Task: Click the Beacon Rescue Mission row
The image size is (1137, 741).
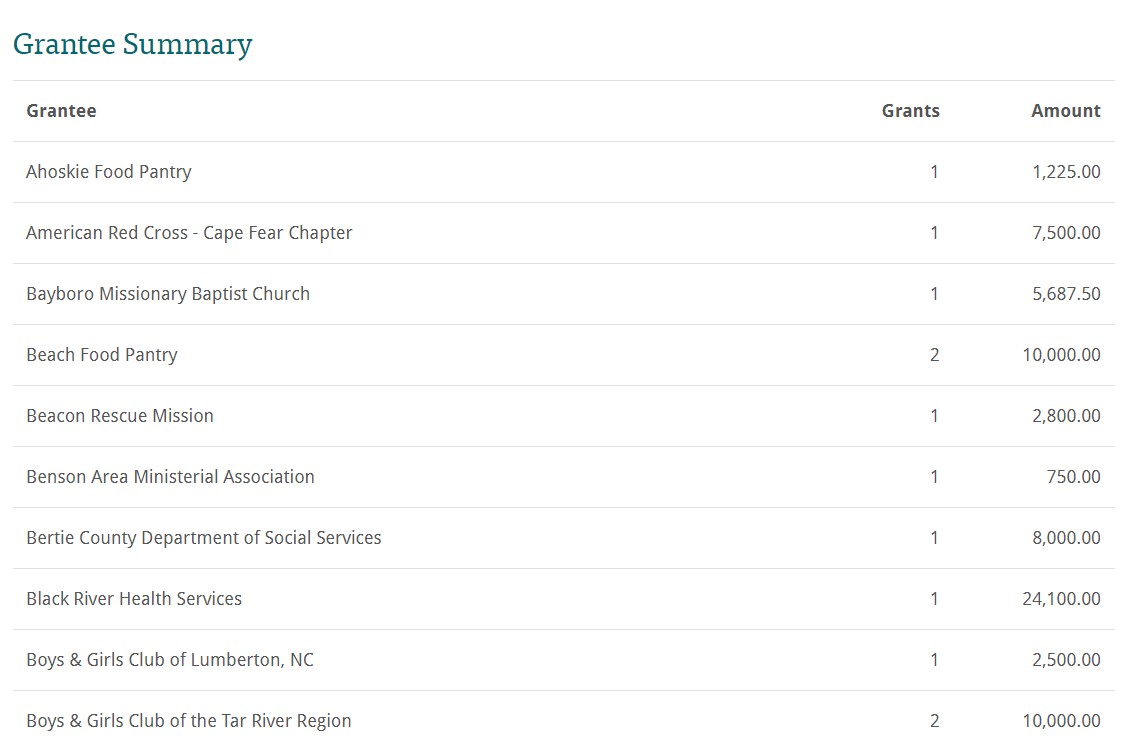Action: pos(563,416)
